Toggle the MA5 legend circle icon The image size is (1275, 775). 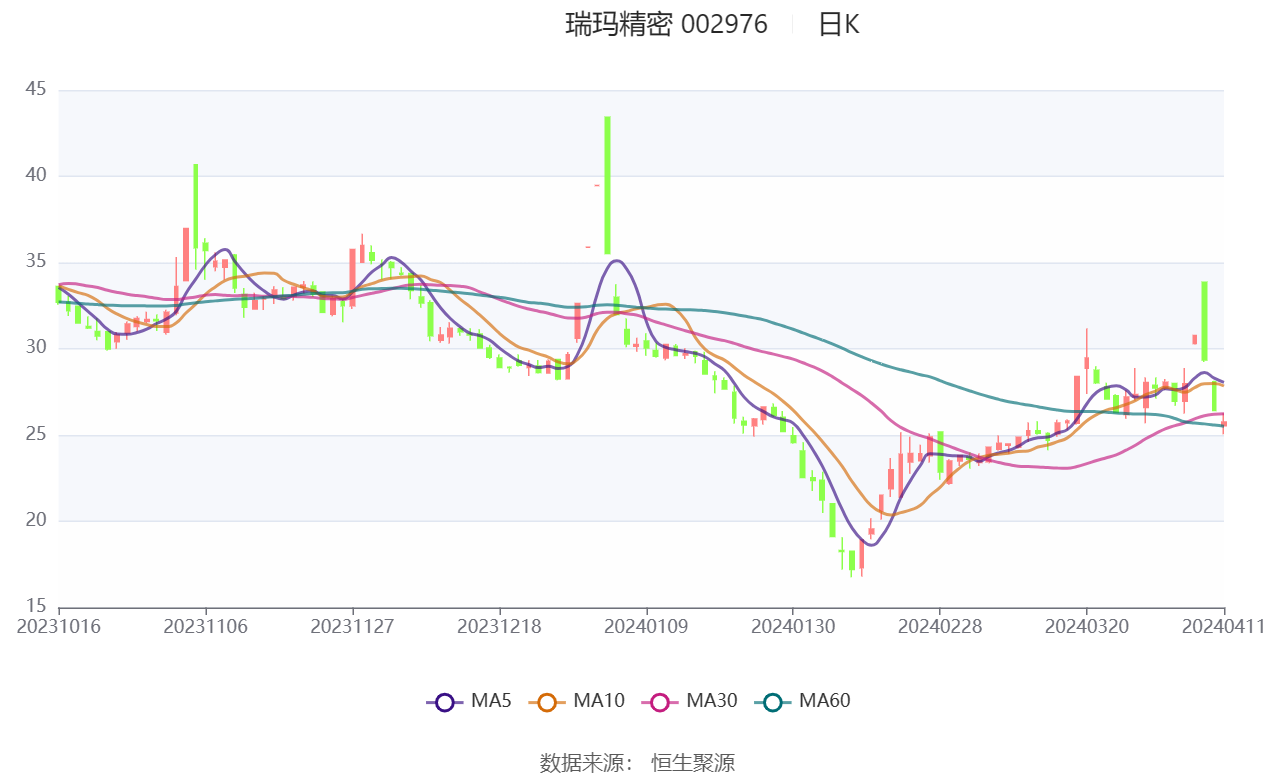pos(445,702)
